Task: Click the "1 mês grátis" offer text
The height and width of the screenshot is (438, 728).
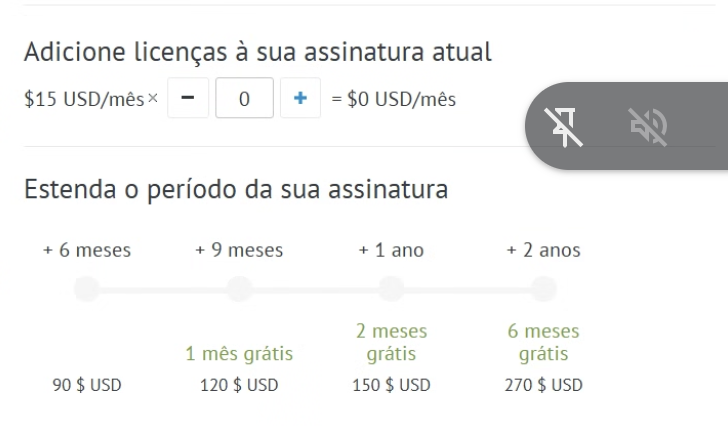Action: click(x=239, y=354)
